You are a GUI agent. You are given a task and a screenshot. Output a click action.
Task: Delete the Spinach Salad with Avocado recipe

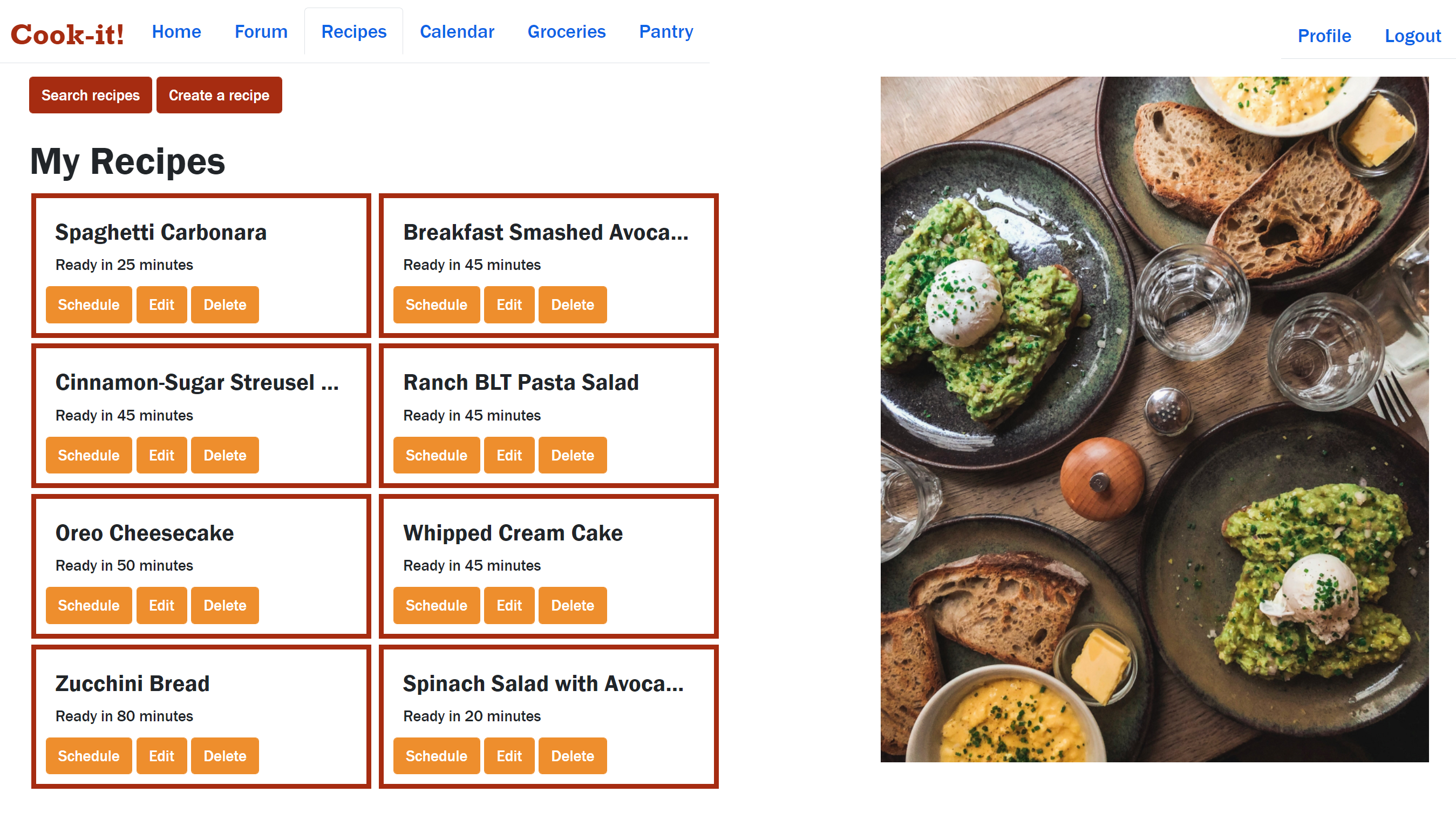(x=573, y=756)
